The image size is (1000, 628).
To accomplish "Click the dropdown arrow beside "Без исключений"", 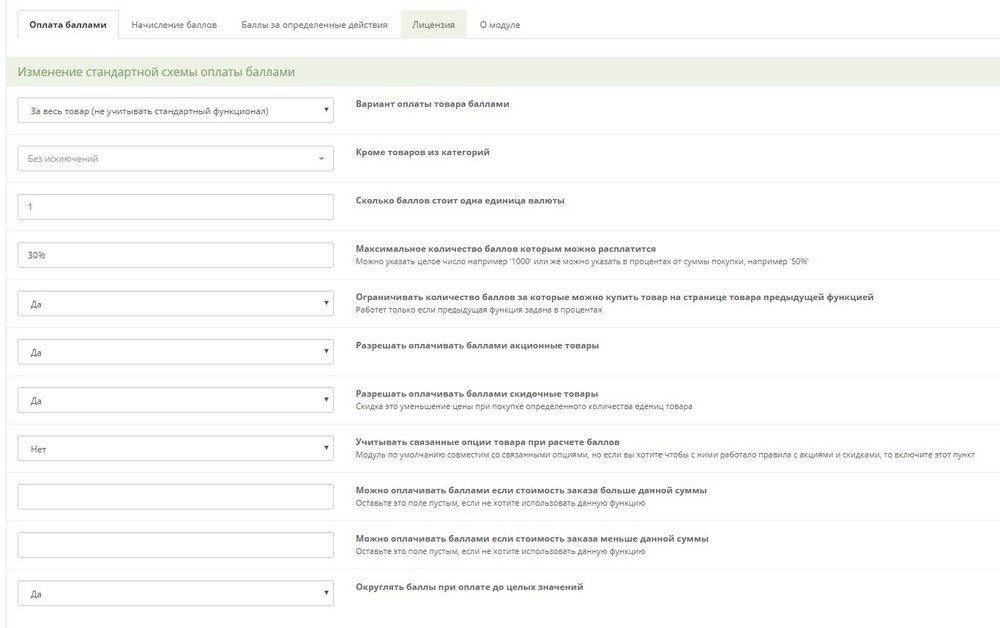I will tap(322, 158).
